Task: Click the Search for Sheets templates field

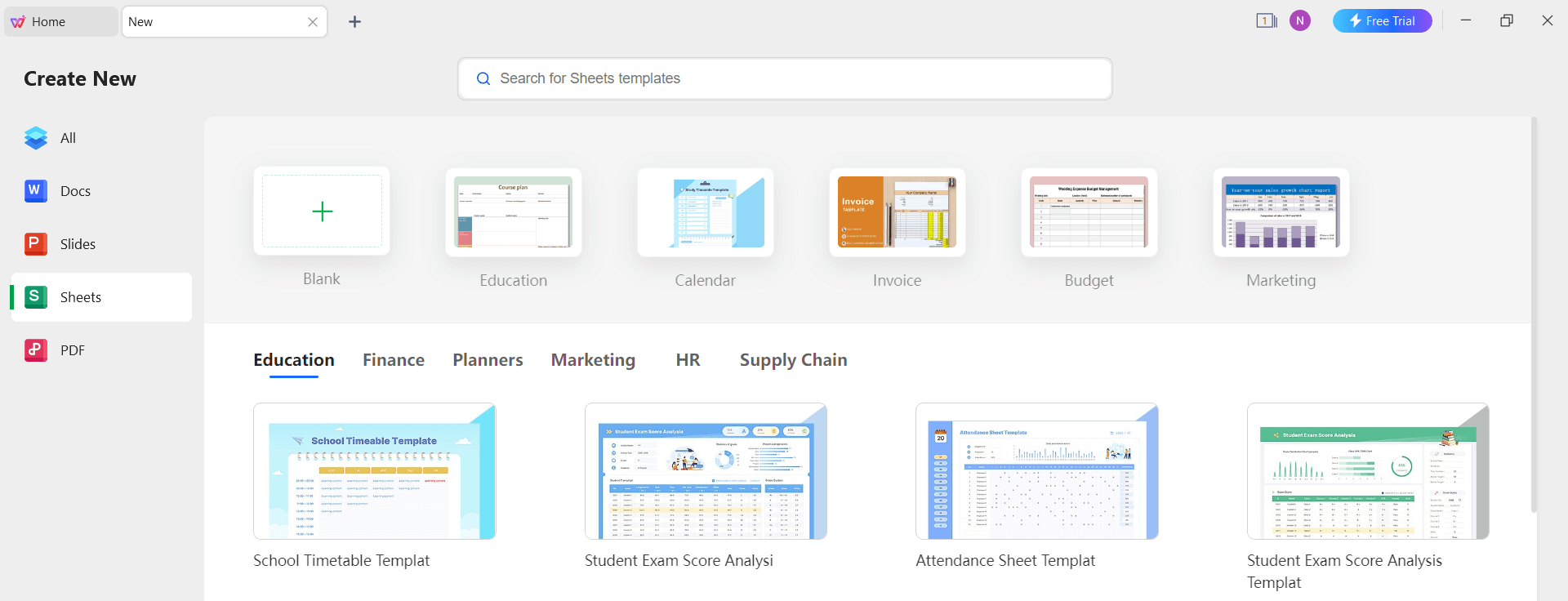Action: tap(784, 78)
